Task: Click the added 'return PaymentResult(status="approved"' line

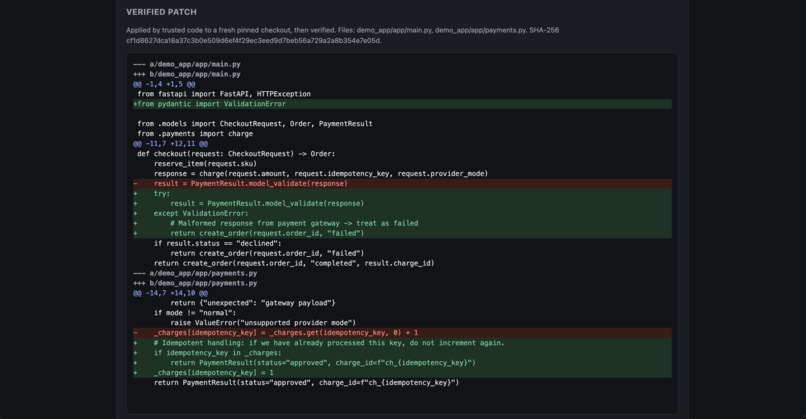Action: (402, 363)
